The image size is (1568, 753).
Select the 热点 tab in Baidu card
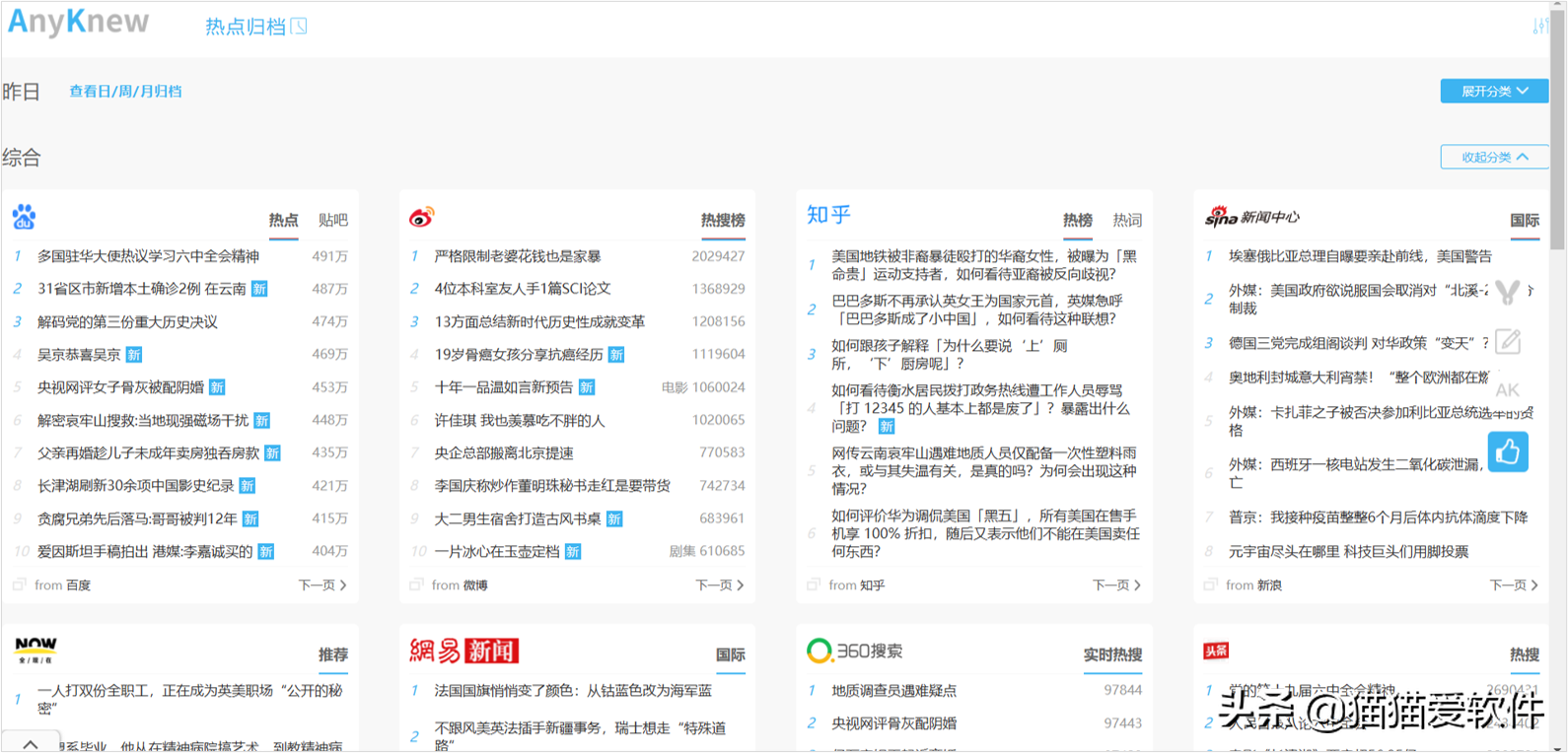pos(283,220)
